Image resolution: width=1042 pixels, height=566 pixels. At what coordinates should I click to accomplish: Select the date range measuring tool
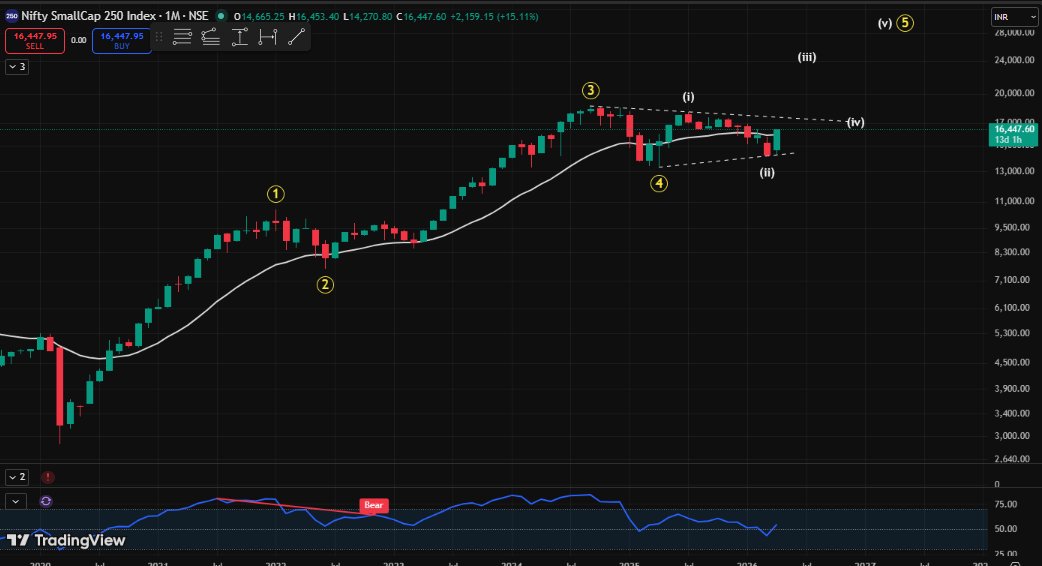268,37
